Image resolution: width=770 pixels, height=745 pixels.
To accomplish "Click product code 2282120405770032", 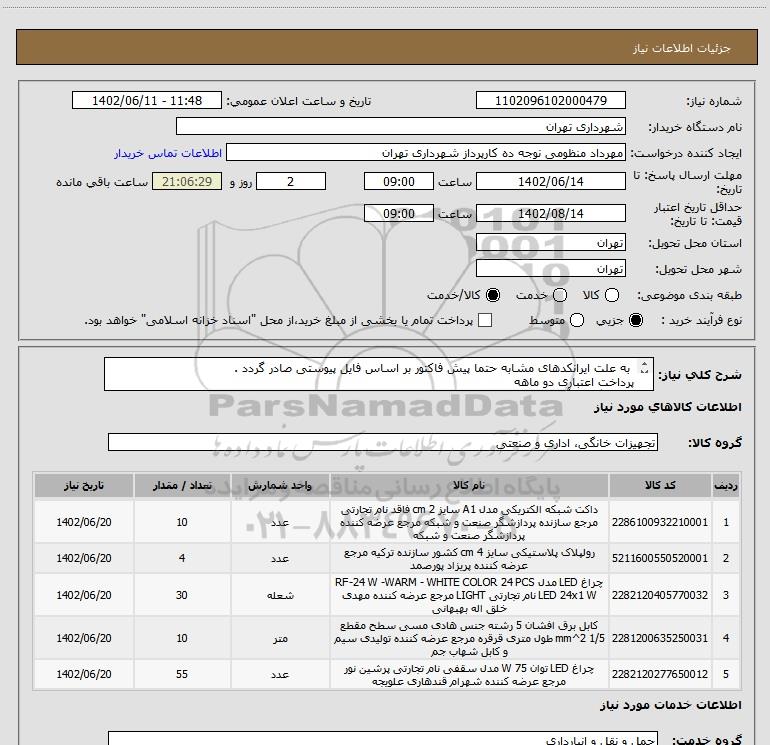I will [660, 595].
